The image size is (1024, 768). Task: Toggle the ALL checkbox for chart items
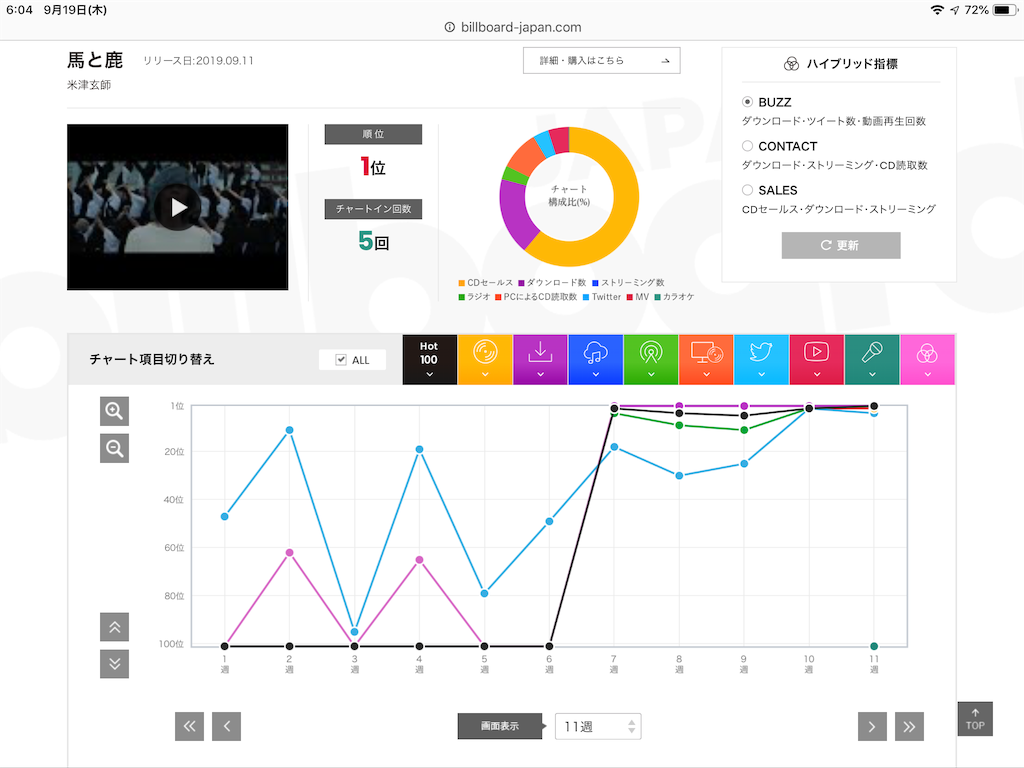pos(341,359)
